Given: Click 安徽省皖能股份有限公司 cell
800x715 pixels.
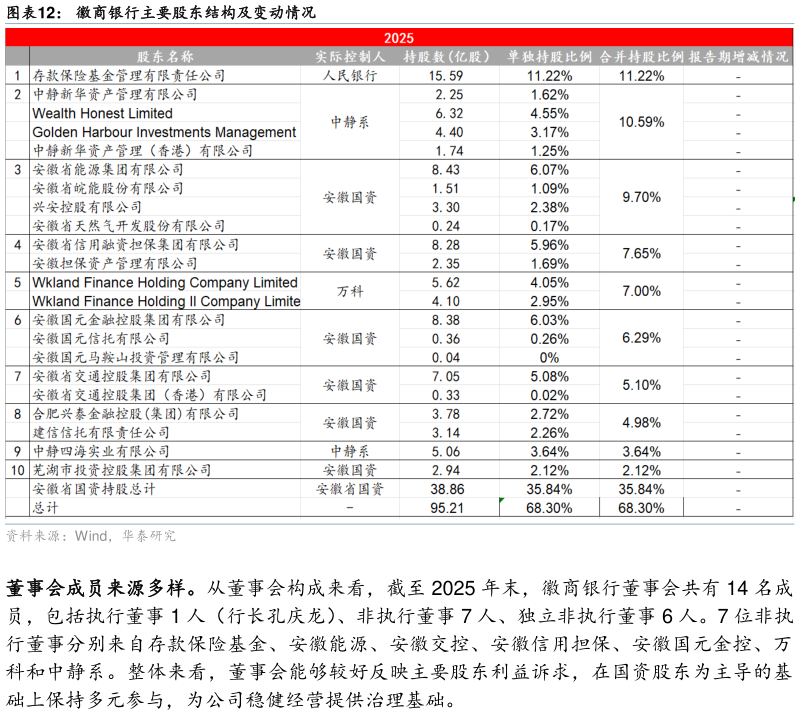Looking at the screenshot, I should pos(108,188).
